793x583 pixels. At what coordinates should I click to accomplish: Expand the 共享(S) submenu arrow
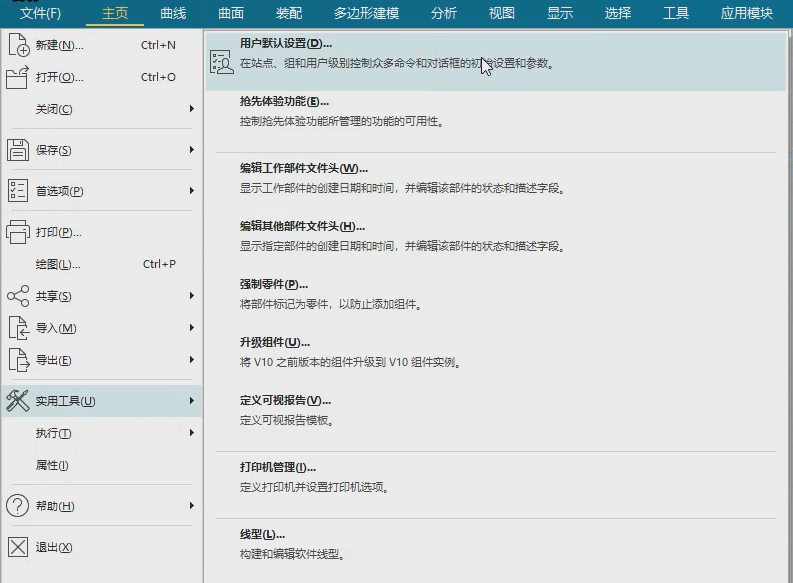click(192, 295)
